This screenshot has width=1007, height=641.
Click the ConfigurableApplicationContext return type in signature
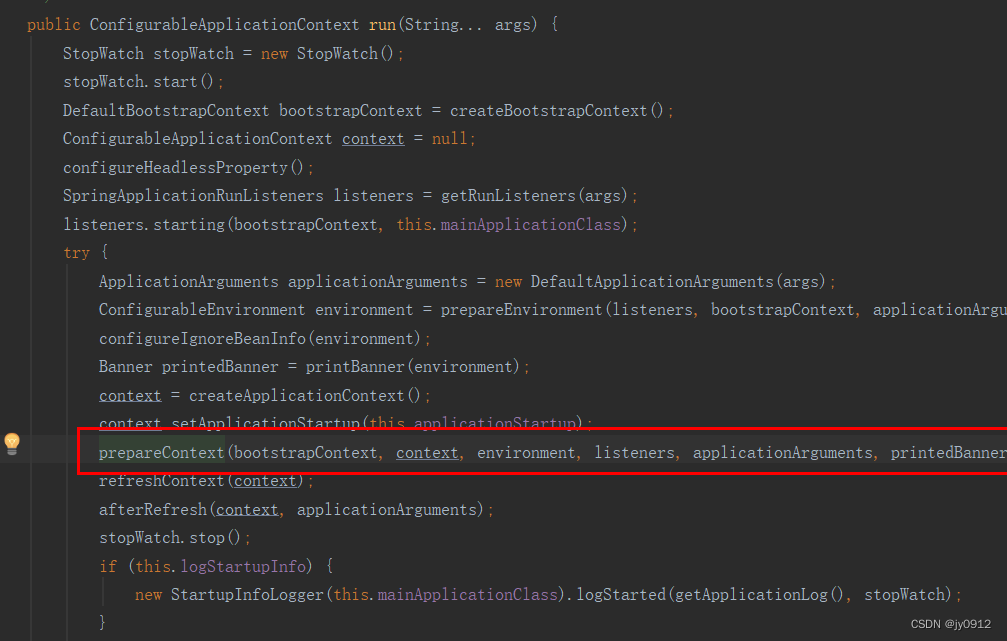(224, 25)
